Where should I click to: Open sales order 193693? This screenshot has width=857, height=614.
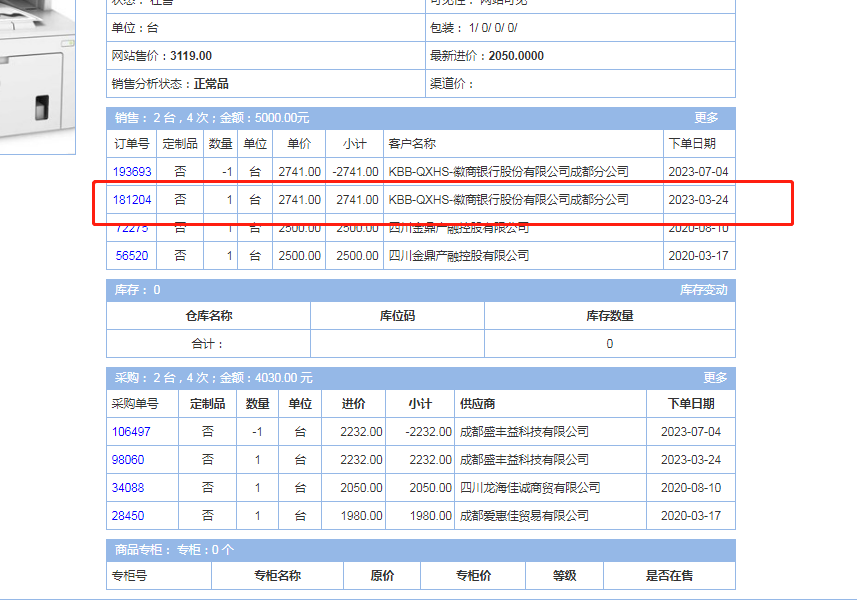pos(132,172)
